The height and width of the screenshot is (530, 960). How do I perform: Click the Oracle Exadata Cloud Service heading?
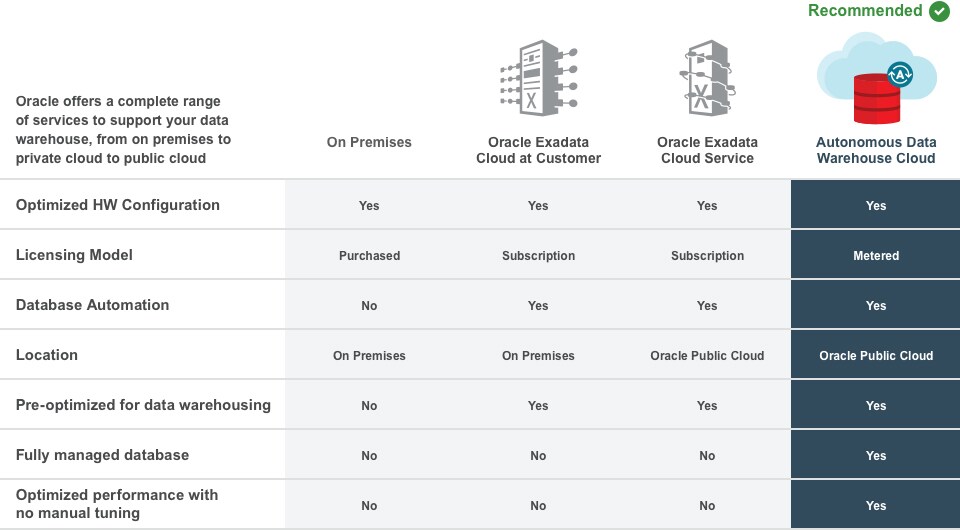point(707,150)
